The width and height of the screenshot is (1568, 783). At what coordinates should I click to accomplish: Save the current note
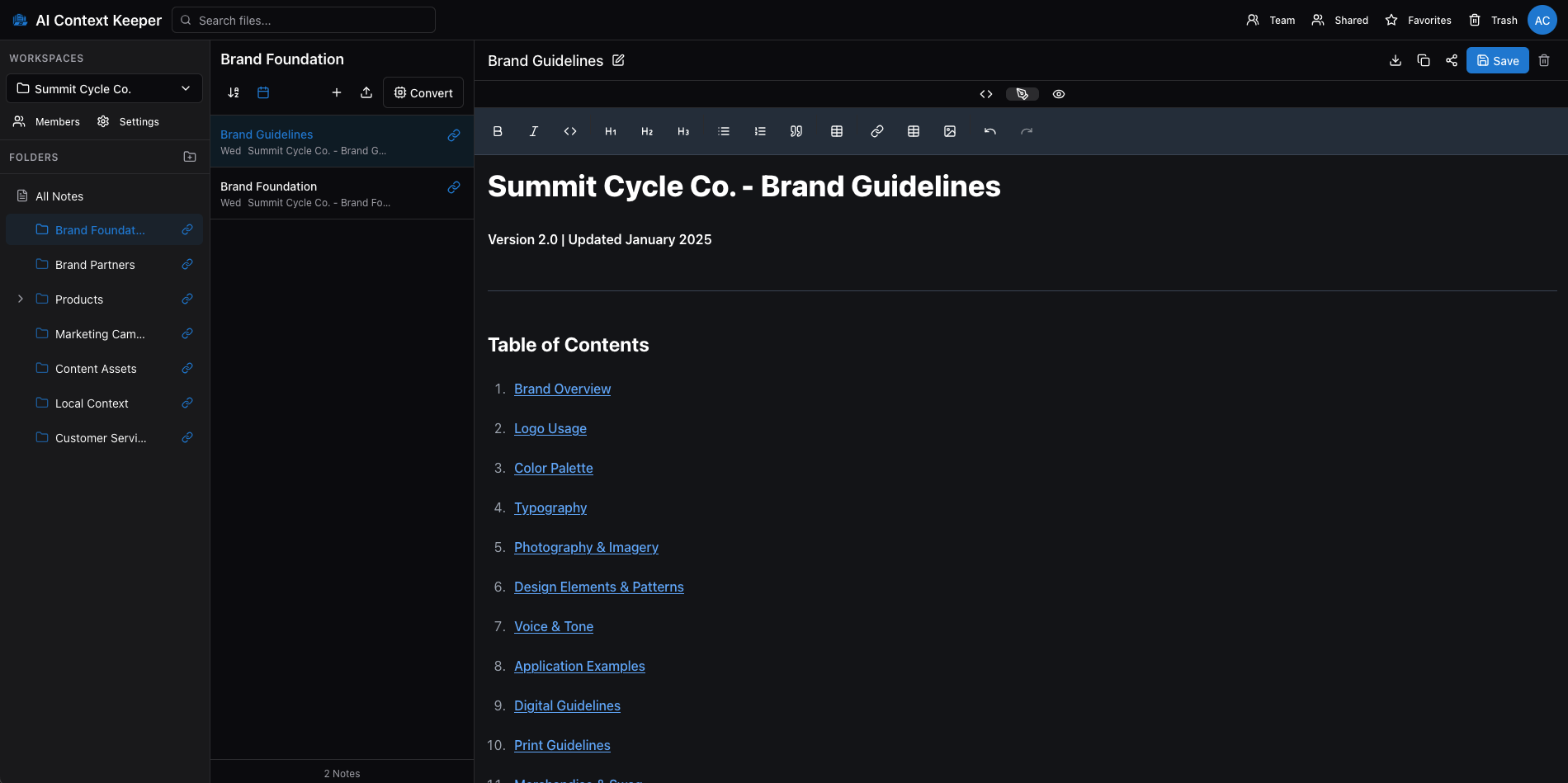(x=1497, y=60)
